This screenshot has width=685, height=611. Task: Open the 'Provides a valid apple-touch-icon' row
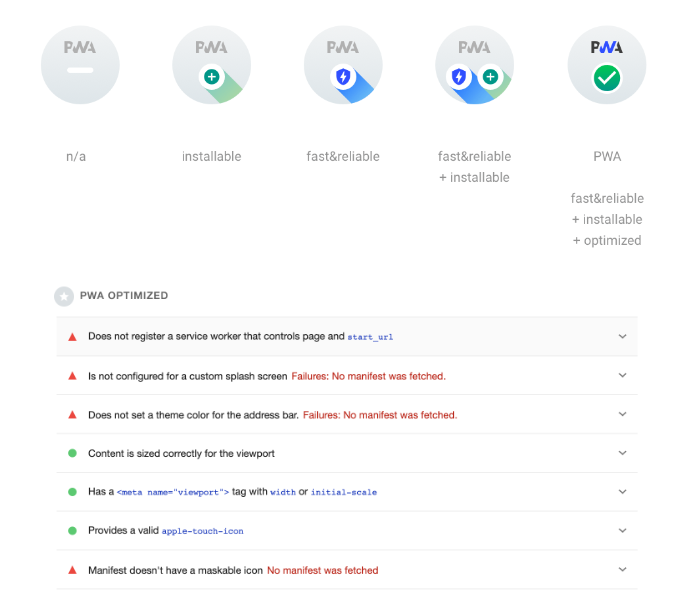(x=347, y=531)
